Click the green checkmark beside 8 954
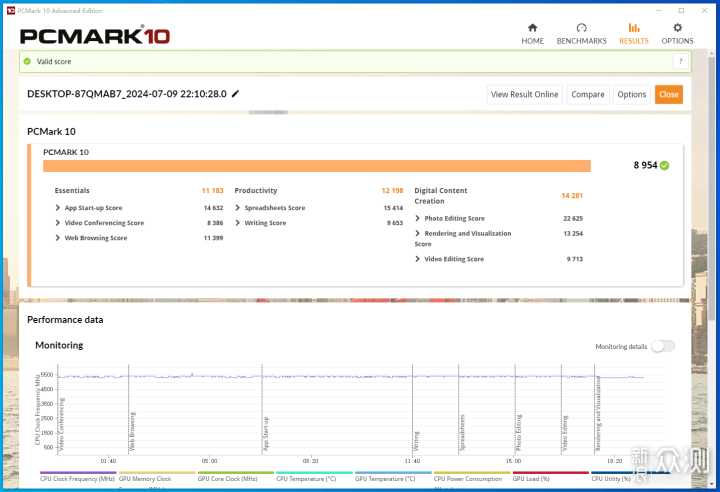The height and width of the screenshot is (492, 720). (664, 165)
